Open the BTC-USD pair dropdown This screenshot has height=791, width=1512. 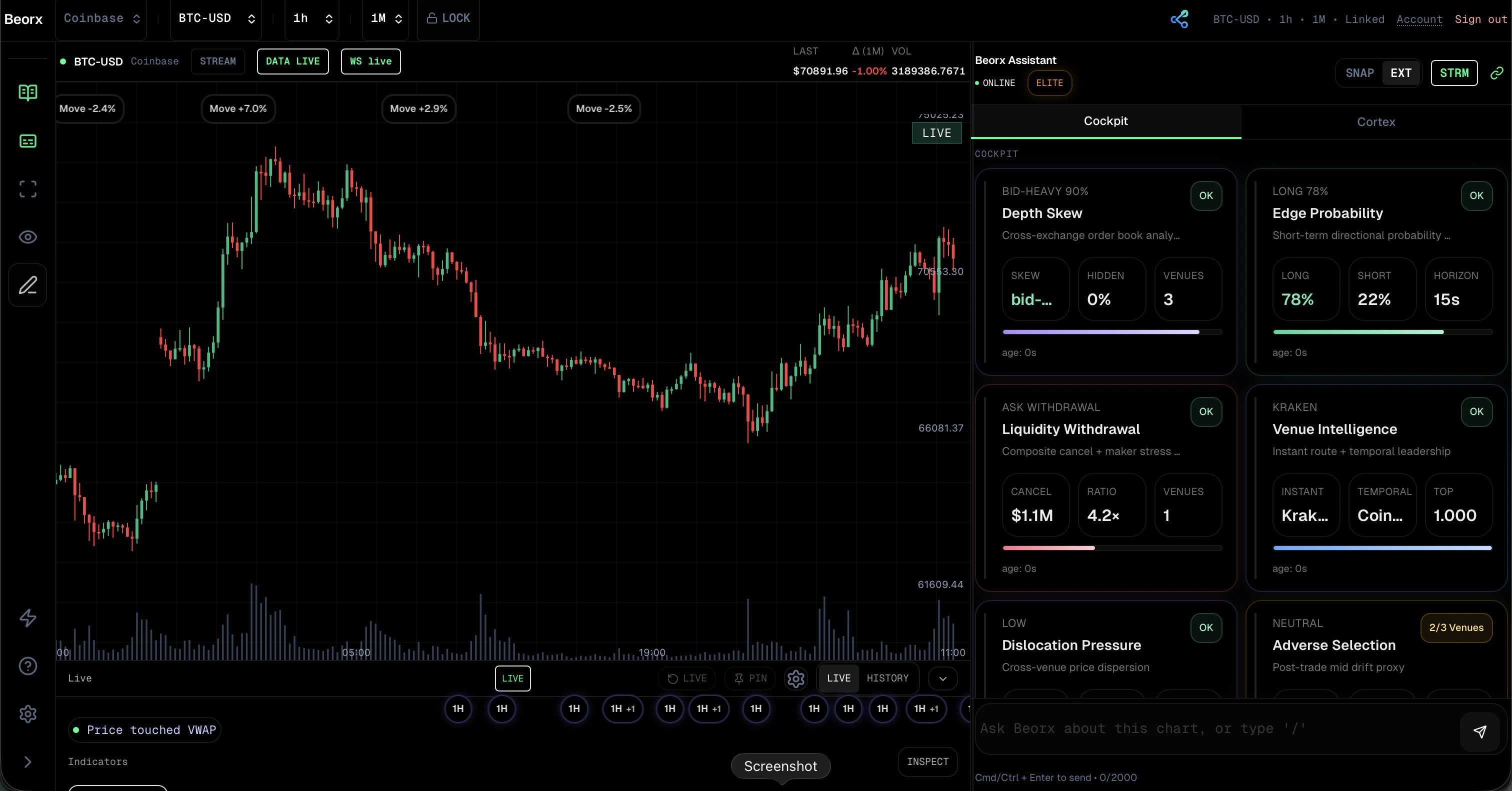tap(216, 18)
